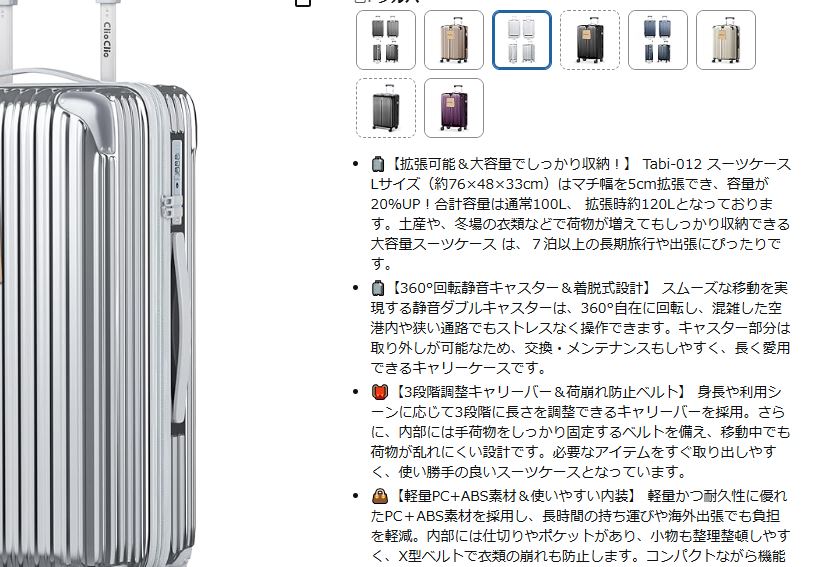Click luggage emoji beside 360°回転静音キャスター bullet
The width and height of the screenshot is (818, 567).
(x=378, y=288)
